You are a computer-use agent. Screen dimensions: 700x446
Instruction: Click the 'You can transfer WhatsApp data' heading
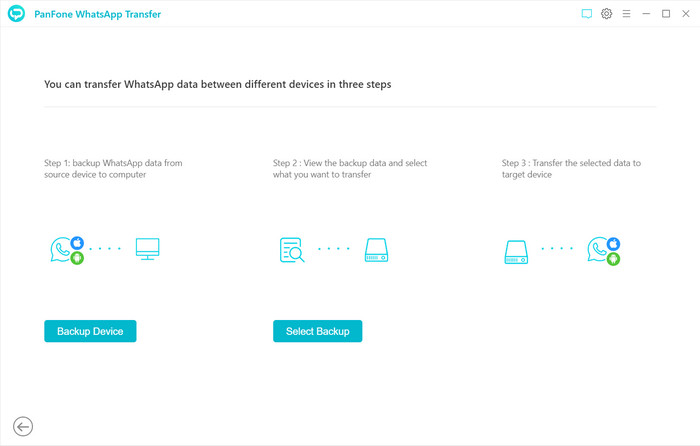[x=217, y=84]
